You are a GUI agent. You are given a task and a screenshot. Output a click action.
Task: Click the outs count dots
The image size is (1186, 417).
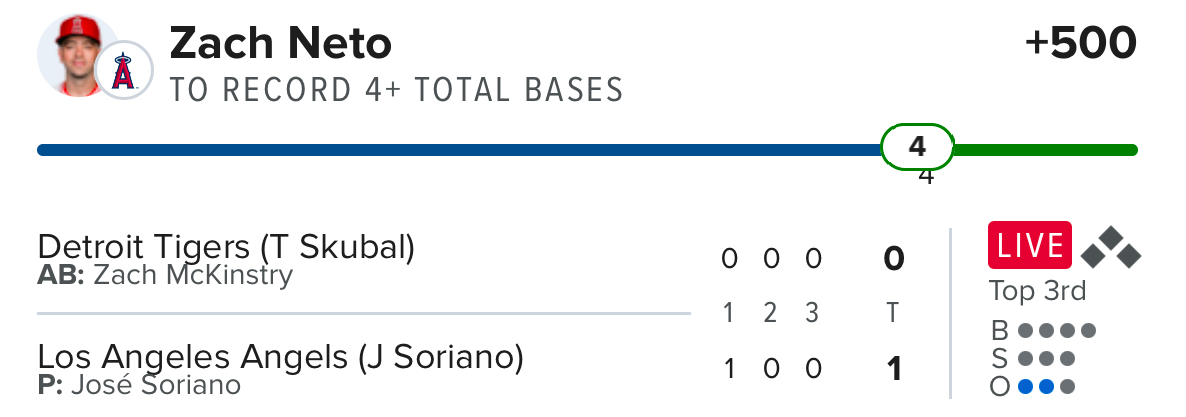pos(1046,387)
